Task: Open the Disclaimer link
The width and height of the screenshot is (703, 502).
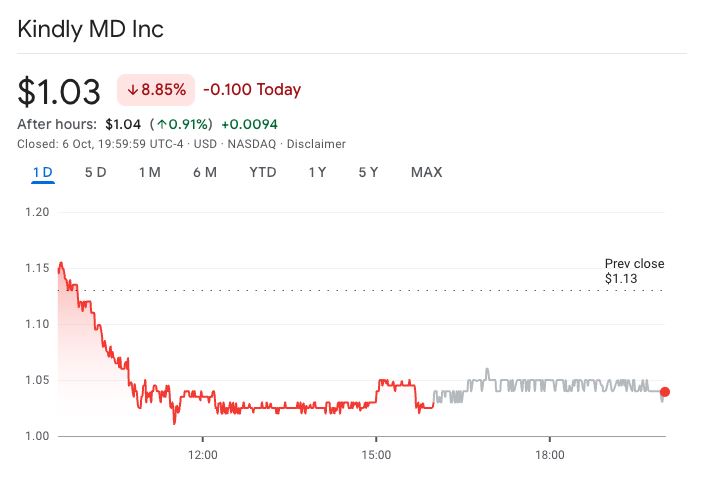Action: pos(318,144)
